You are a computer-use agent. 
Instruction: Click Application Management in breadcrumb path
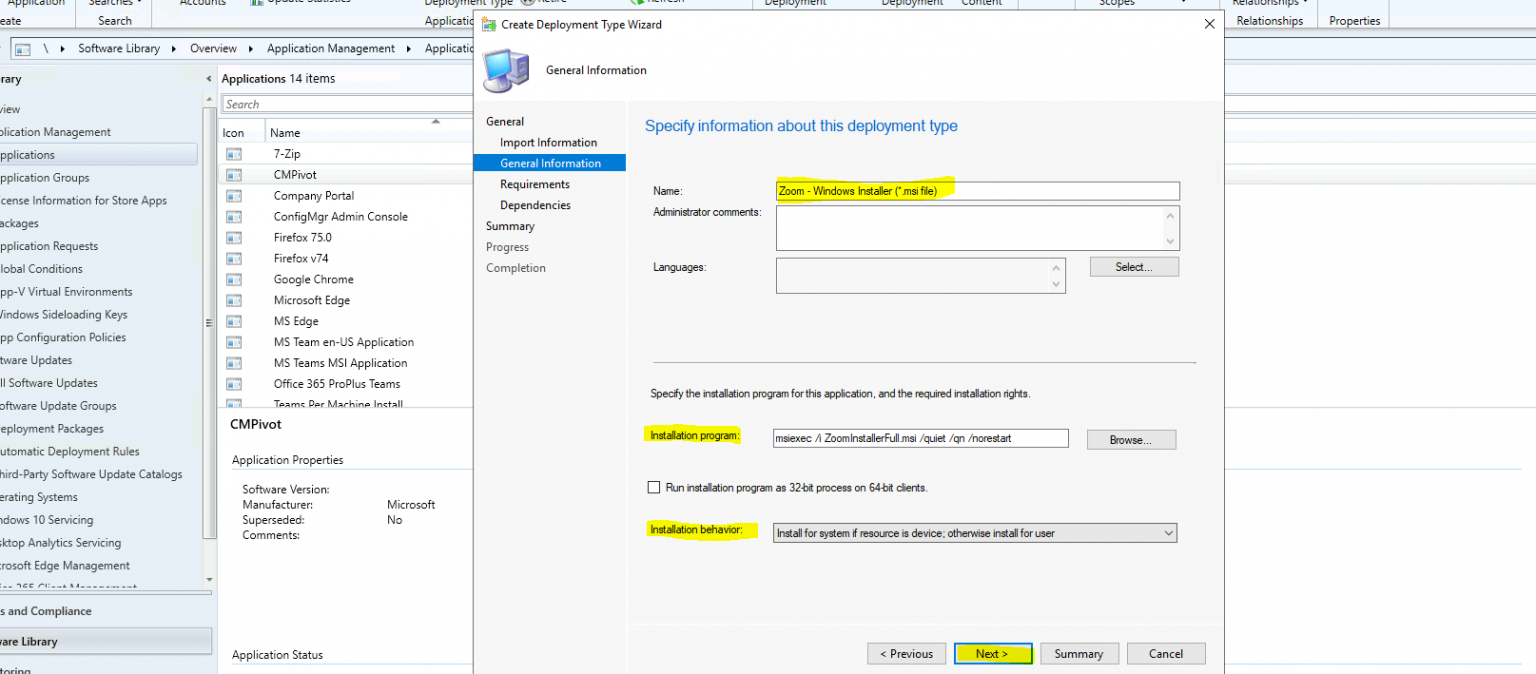(x=331, y=48)
